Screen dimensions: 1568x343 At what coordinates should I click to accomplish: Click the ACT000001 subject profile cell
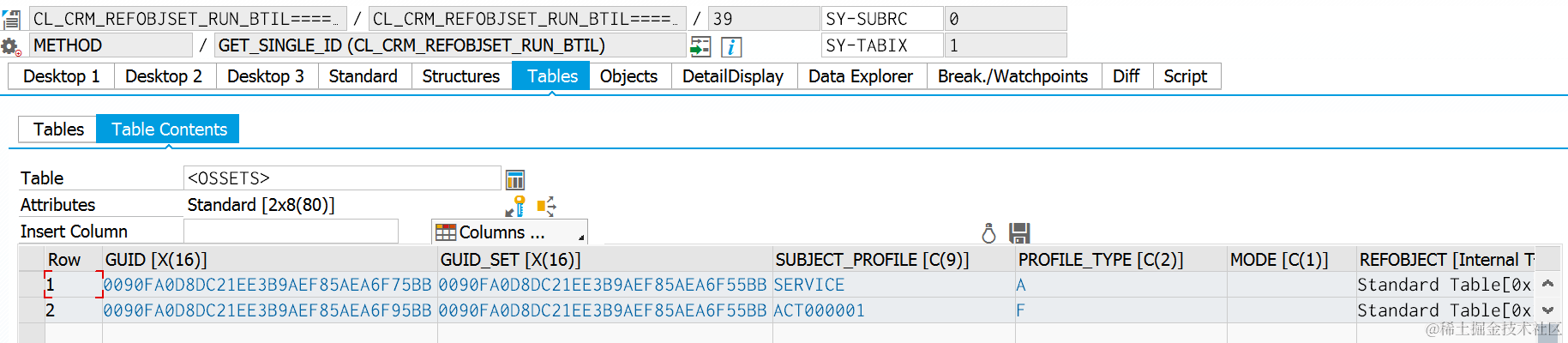click(x=893, y=310)
